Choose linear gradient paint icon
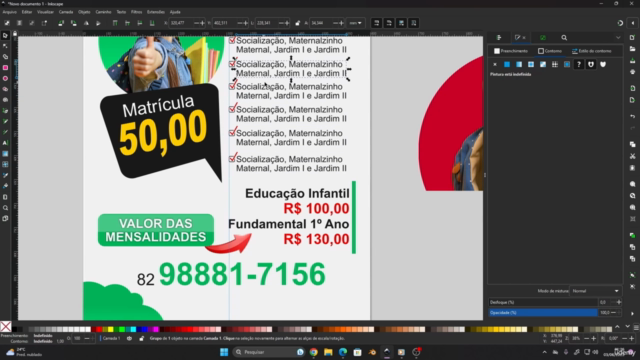This screenshot has width=640, height=360. pos(519,64)
